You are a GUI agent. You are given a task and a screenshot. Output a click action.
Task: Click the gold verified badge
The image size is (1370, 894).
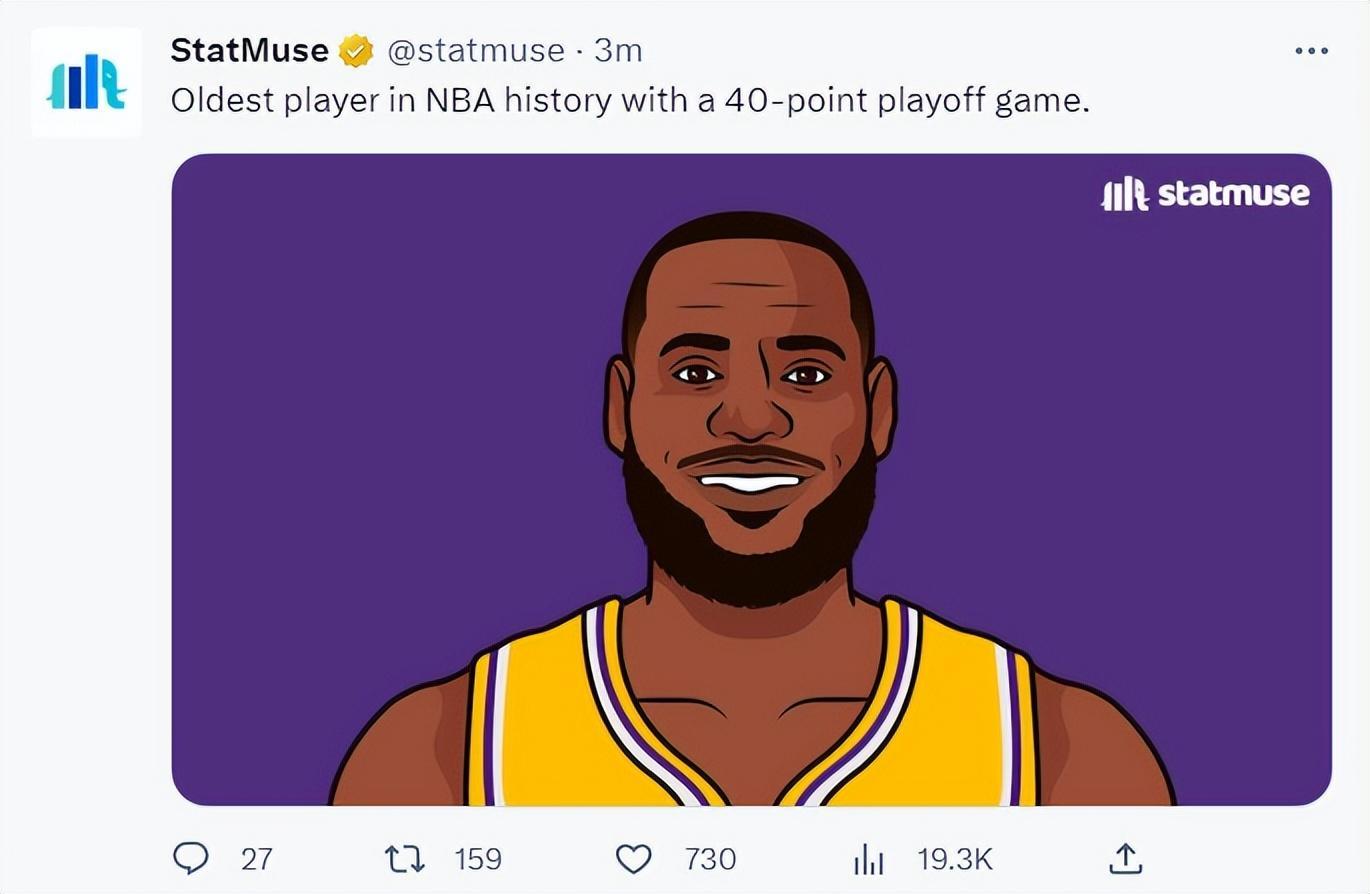click(356, 50)
